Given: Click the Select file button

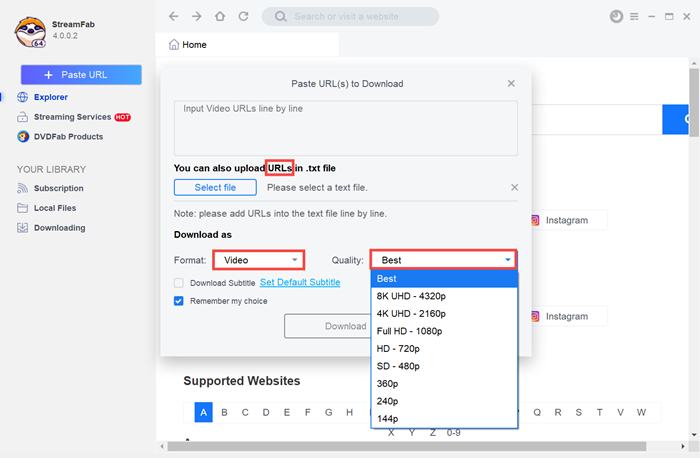Looking at the screenshot, I should [x=215, y=187].
